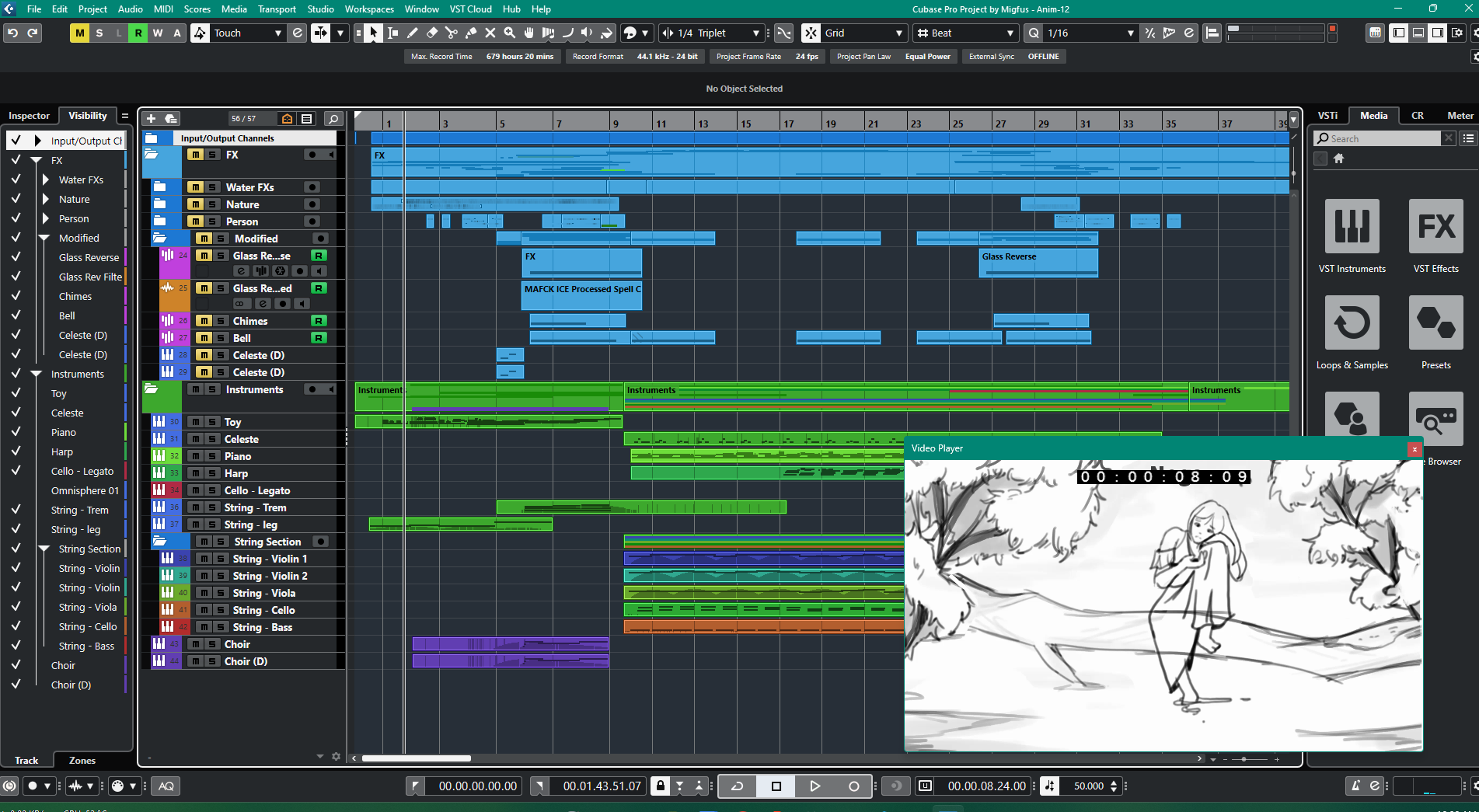The width and height of the screenshot is (1479, 812).
Task: Expand Water FXs in Visibility list
Action: point(46,179)
